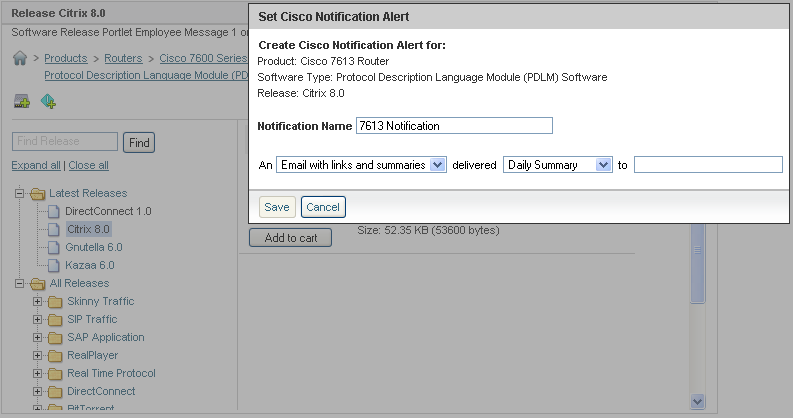Click the DirectConnect 1.0 document icon

54,211
